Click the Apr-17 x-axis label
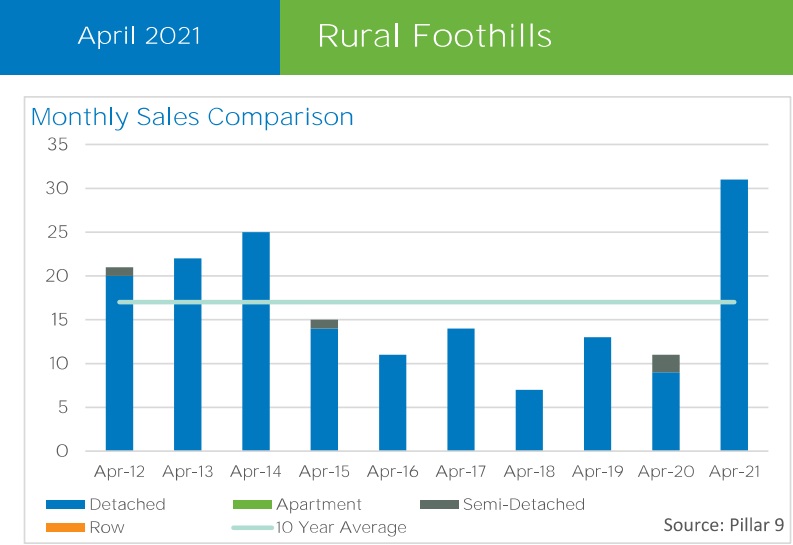This screenshot has height=545, width=793. (460, 470)
